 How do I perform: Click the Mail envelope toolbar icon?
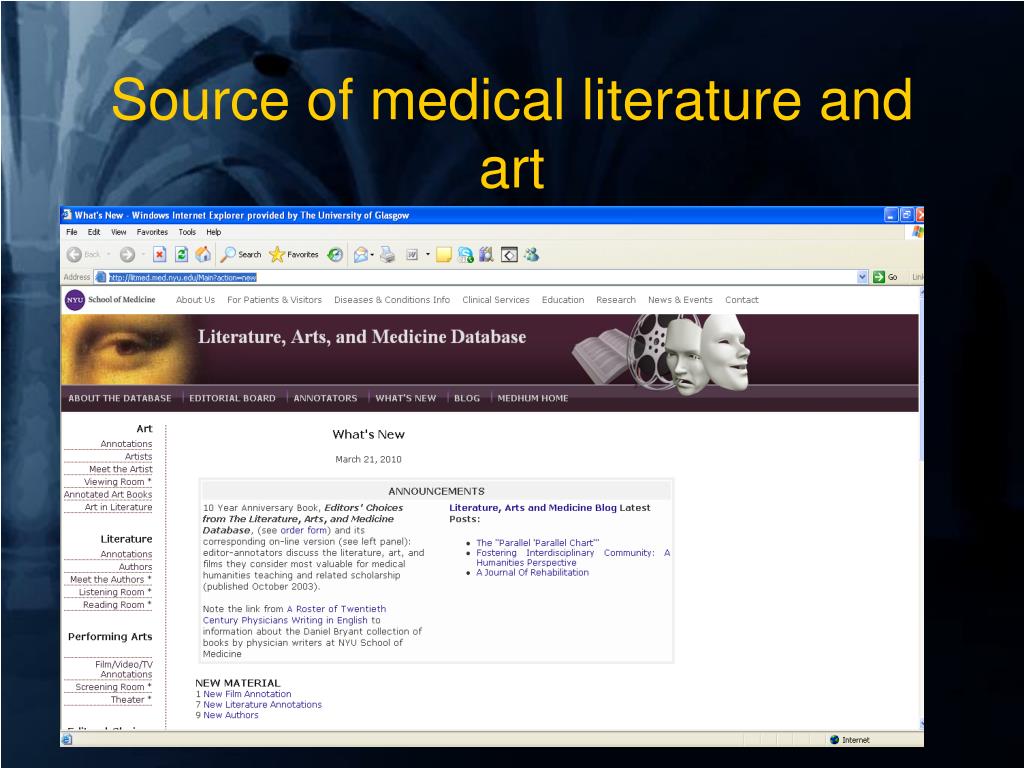click(x=360, y=255)
